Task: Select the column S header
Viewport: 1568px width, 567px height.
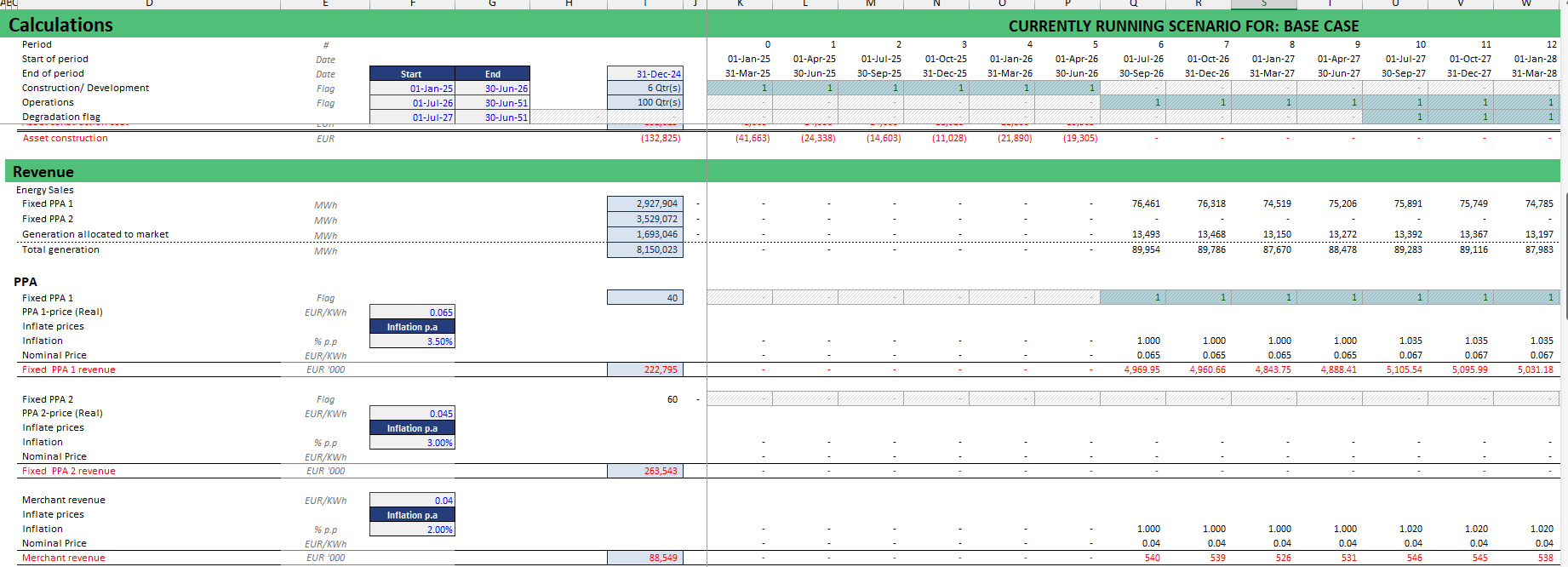Action: tap(1263, 4)
